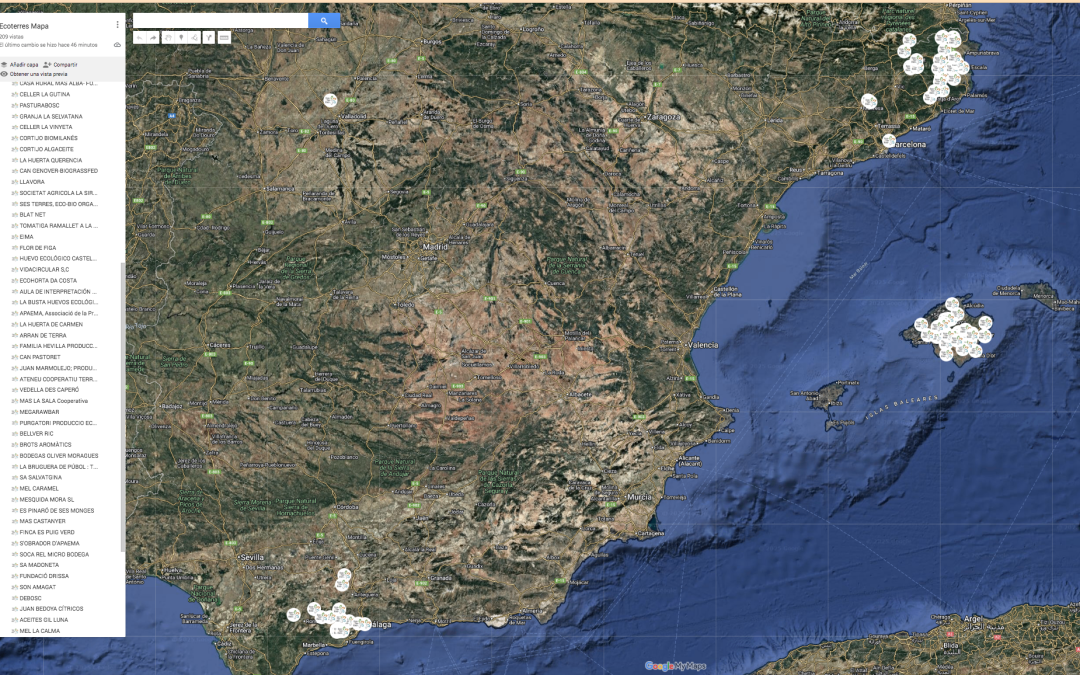
Task: Select VIDACIRCULAR S.C entry
Action: click(44, 269)
